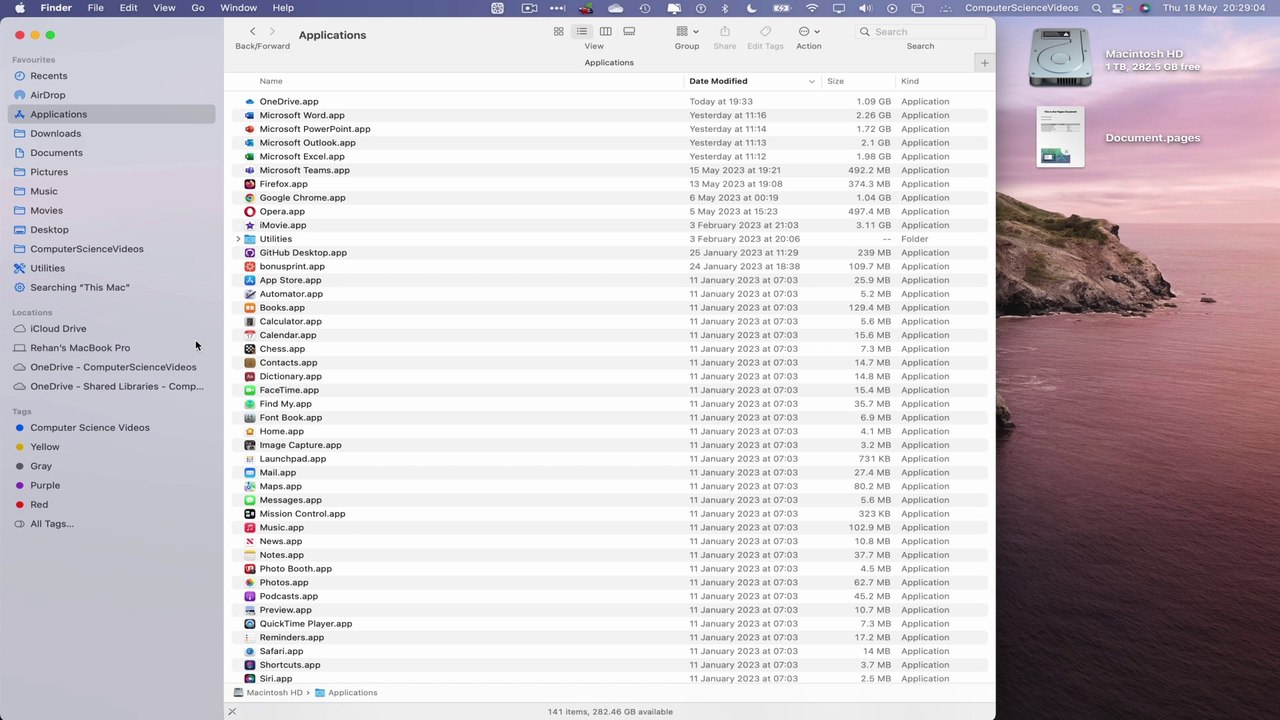Screen dimensions: 1280x720
Task: Switch to column view in the toolbar
Action: point(605,31)
